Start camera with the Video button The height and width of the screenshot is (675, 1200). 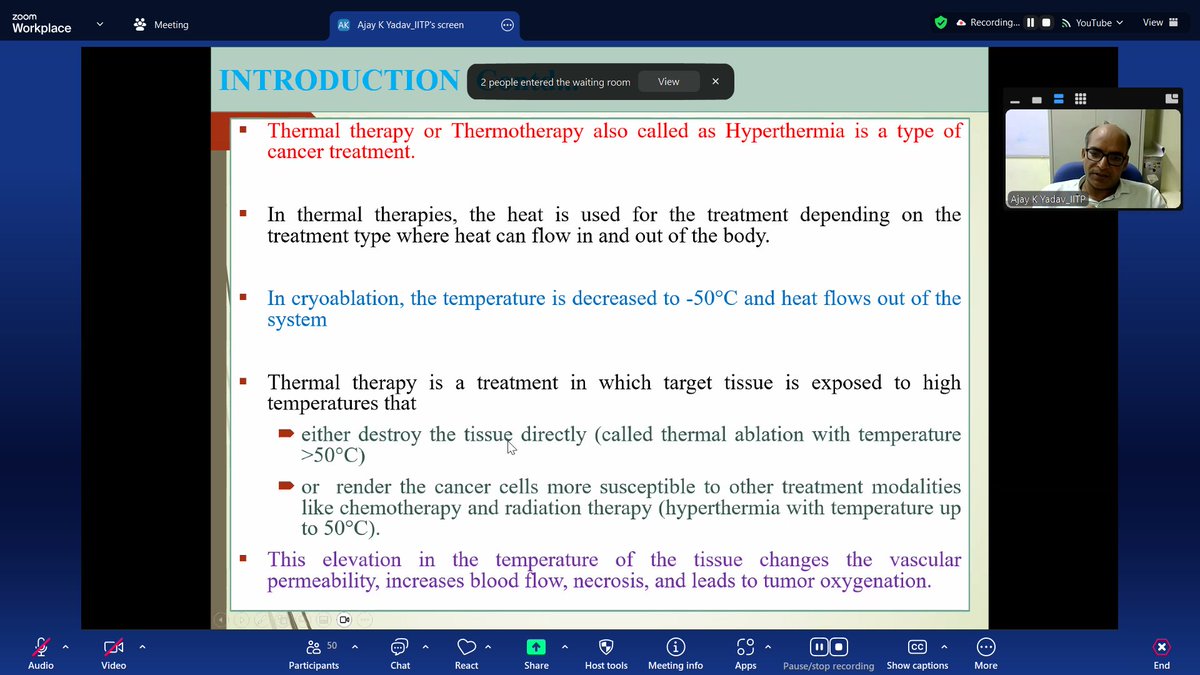click(114, 653)
